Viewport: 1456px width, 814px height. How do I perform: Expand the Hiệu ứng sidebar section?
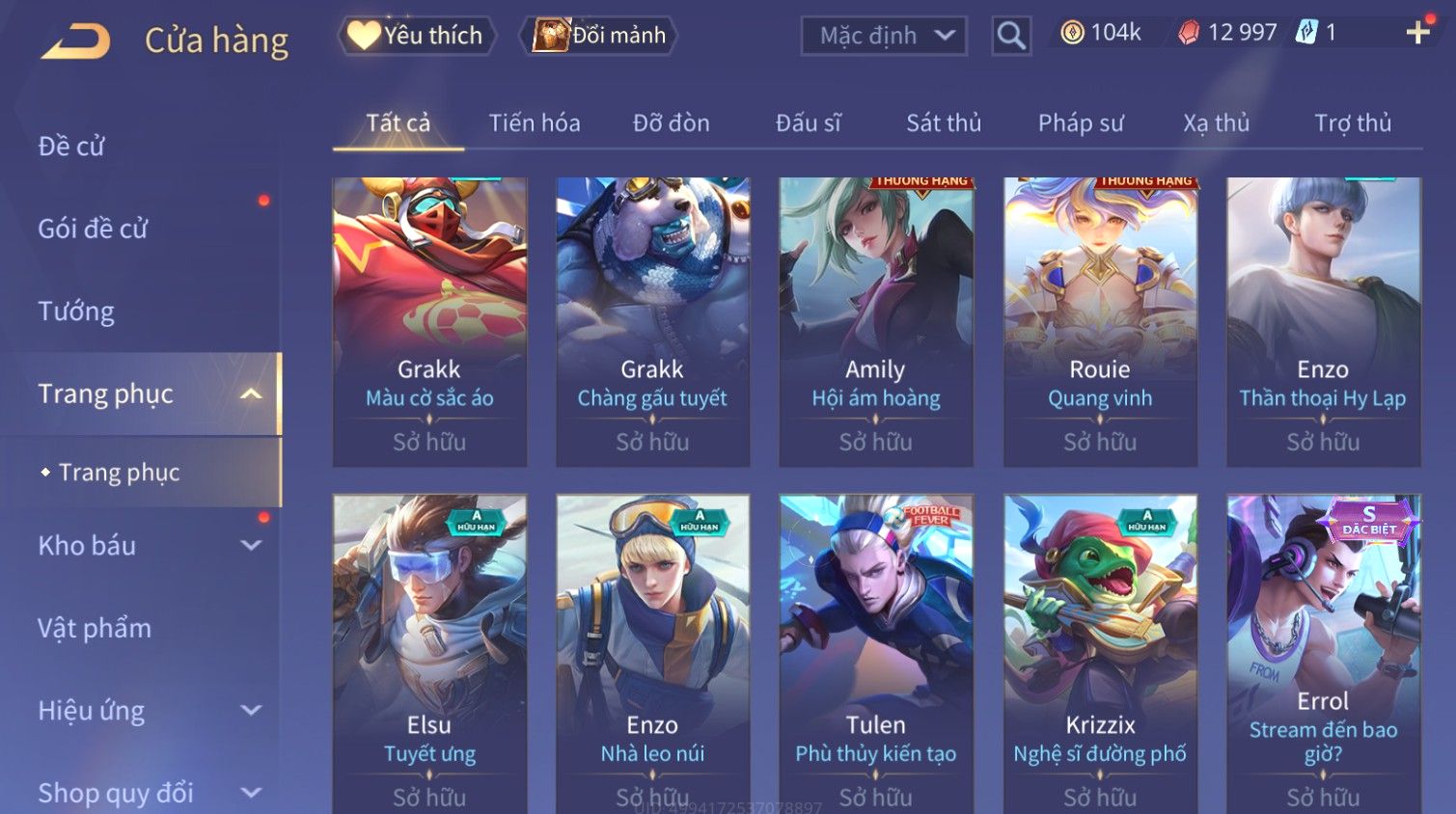click(x=251, y=711)
